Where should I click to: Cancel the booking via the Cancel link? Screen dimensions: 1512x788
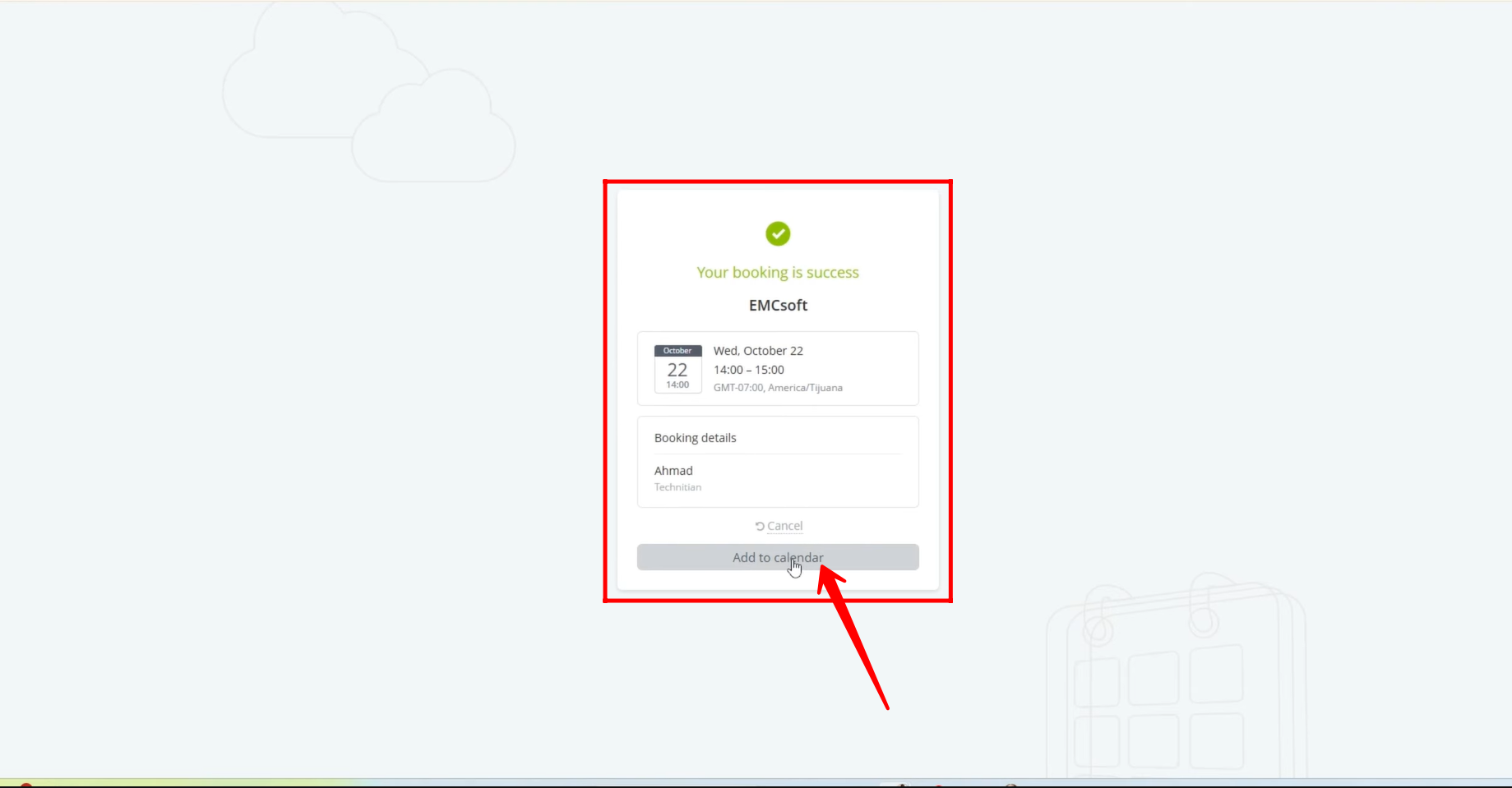tap(784, 526)
